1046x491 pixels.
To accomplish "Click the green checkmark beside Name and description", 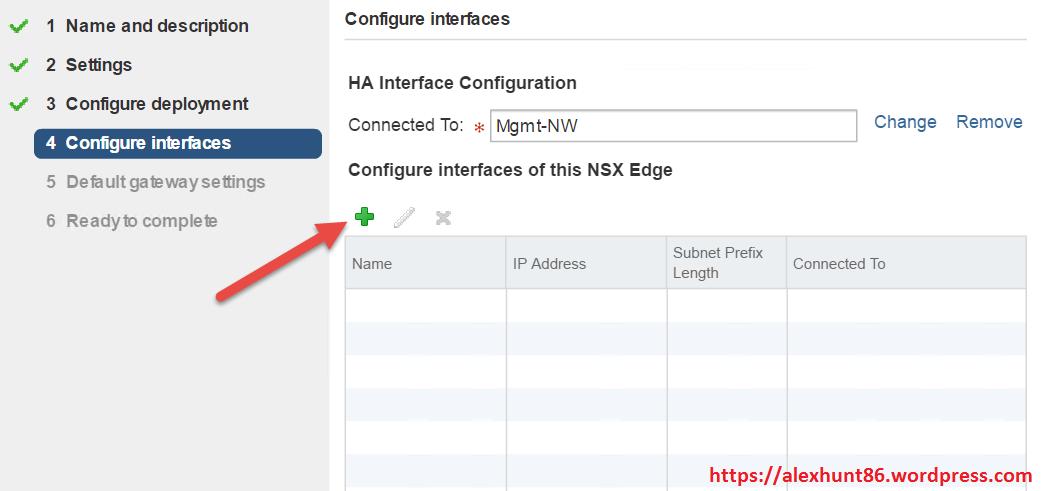I will point(18,26).
